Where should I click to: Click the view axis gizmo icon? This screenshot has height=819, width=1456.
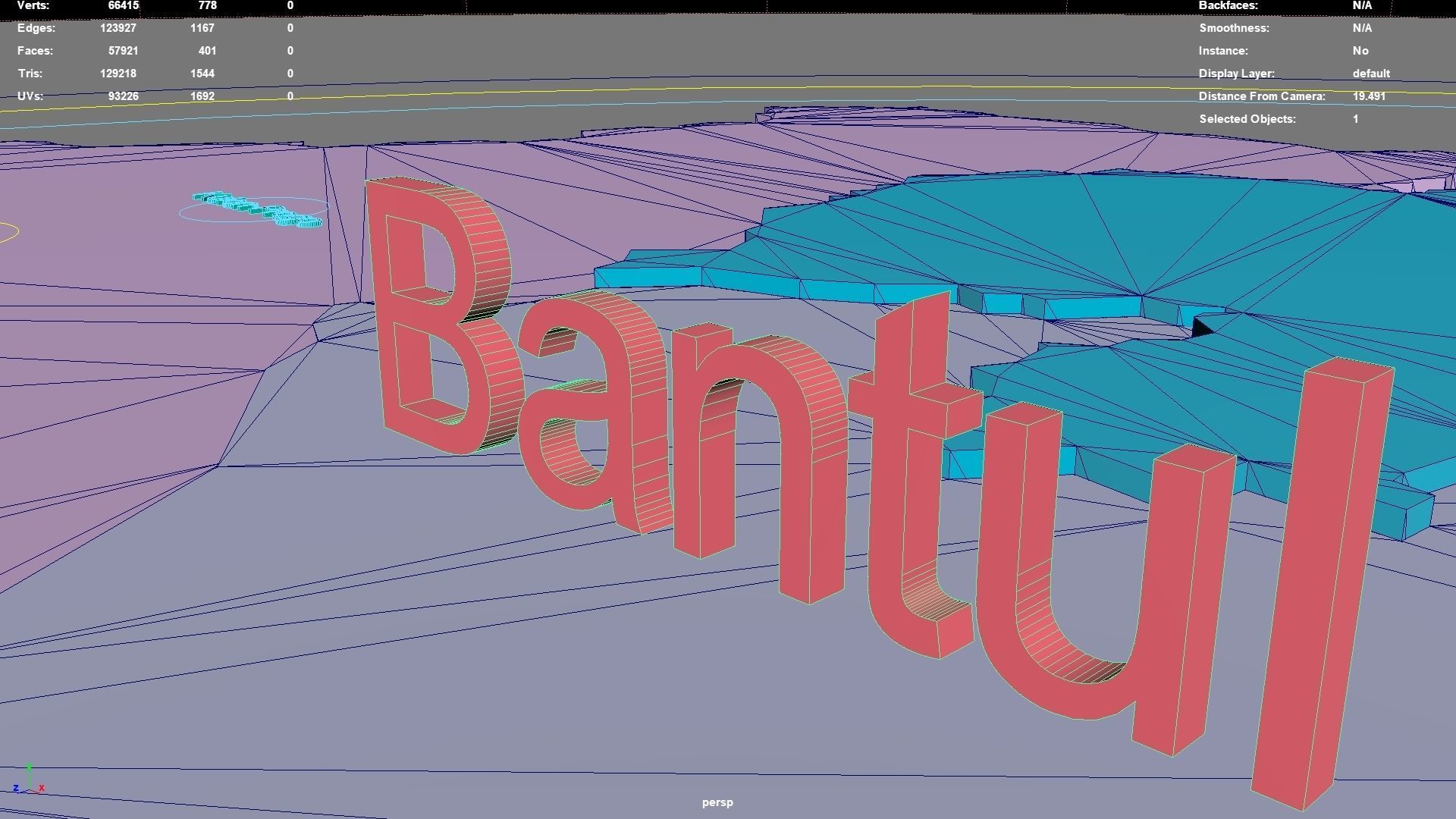click(x=29, y=780)
